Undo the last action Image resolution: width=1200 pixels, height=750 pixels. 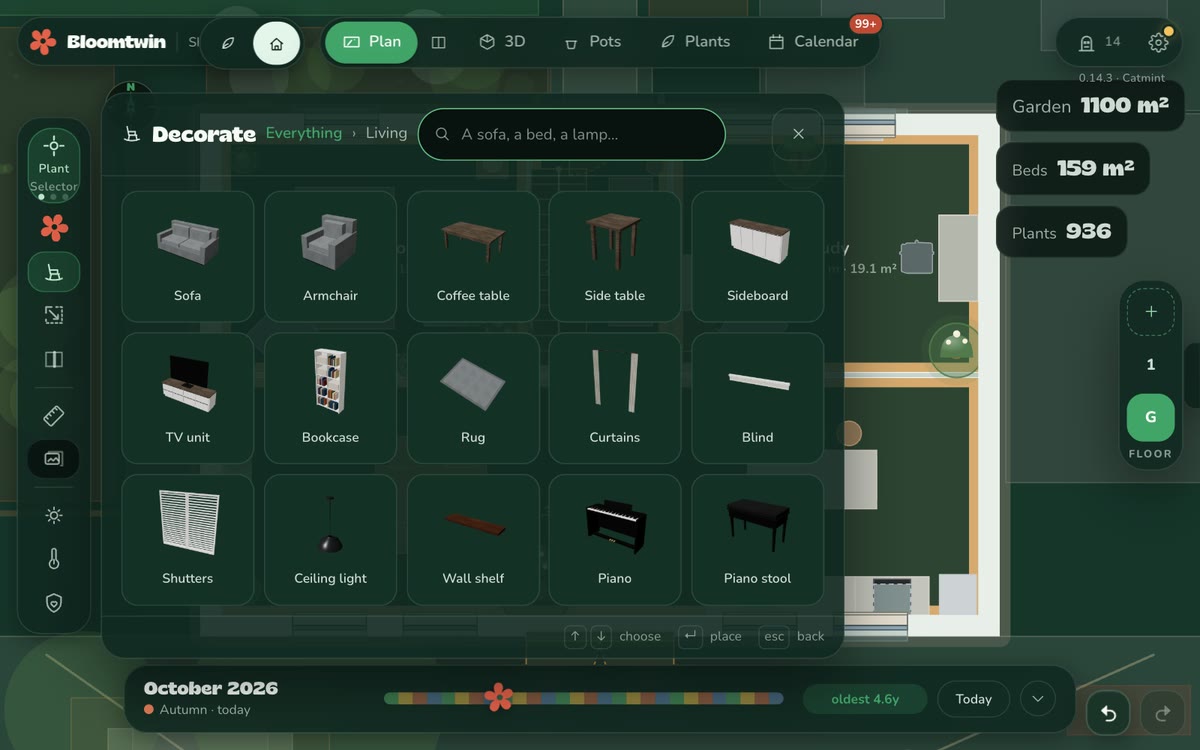1109,714
